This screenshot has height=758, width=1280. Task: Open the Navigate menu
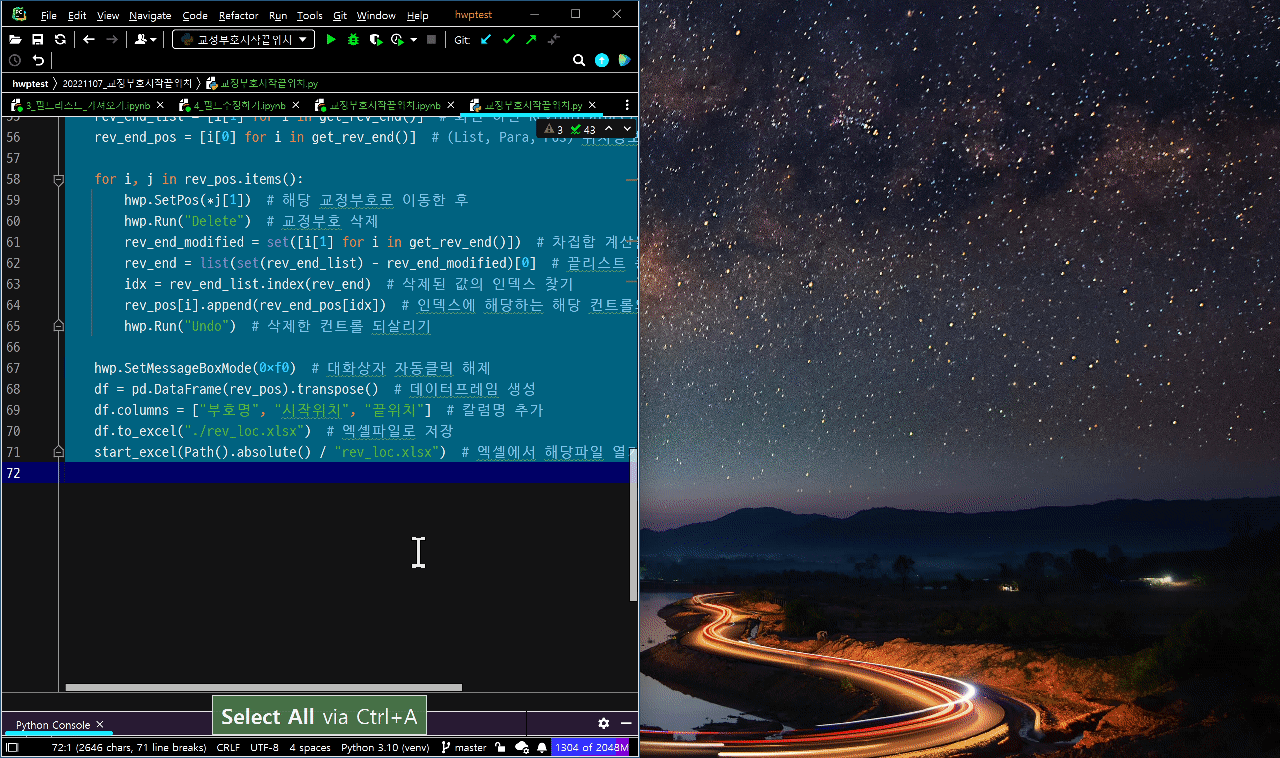point(150,16)
